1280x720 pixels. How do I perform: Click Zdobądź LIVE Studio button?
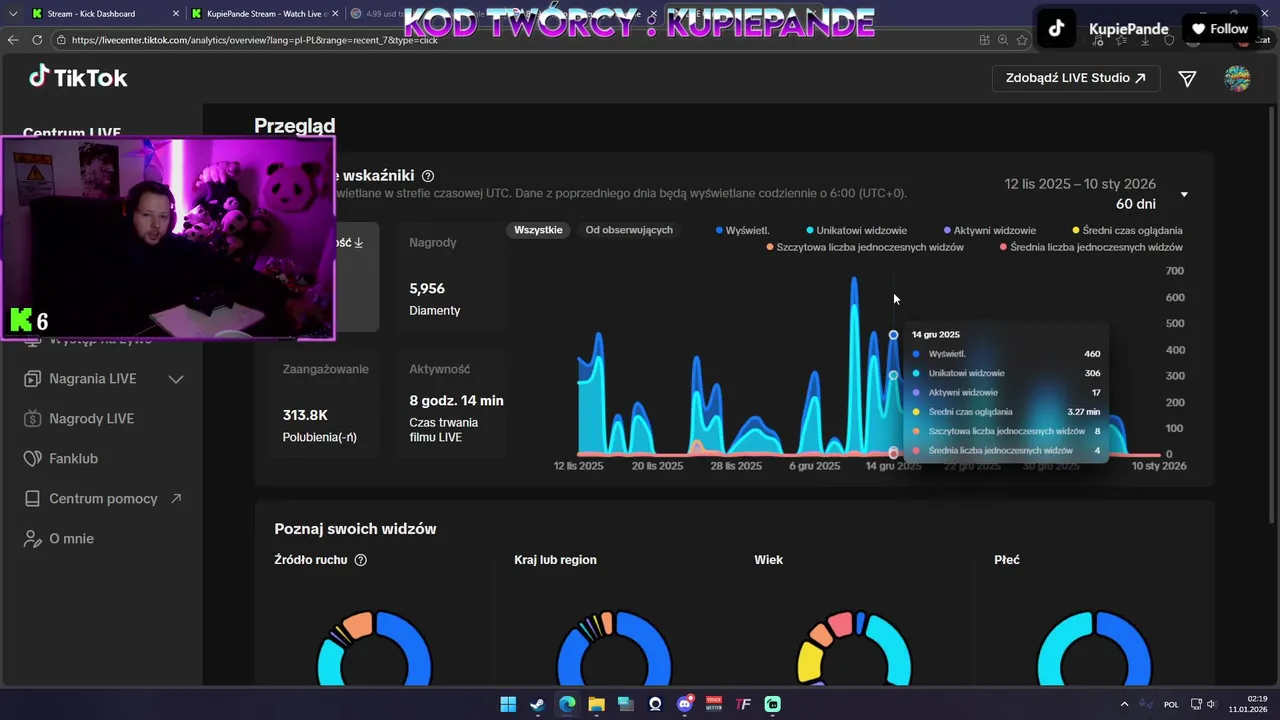click(1076, 78)
